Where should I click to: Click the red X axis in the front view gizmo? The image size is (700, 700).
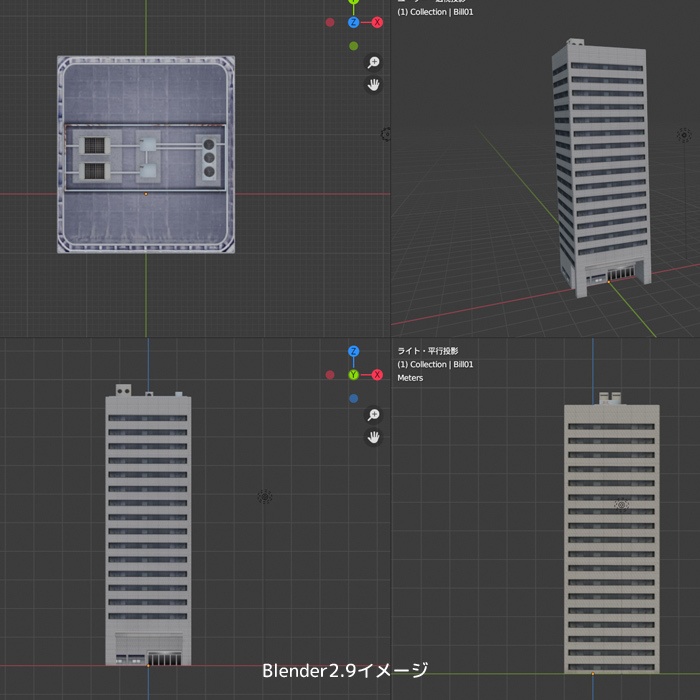[377, 375]
